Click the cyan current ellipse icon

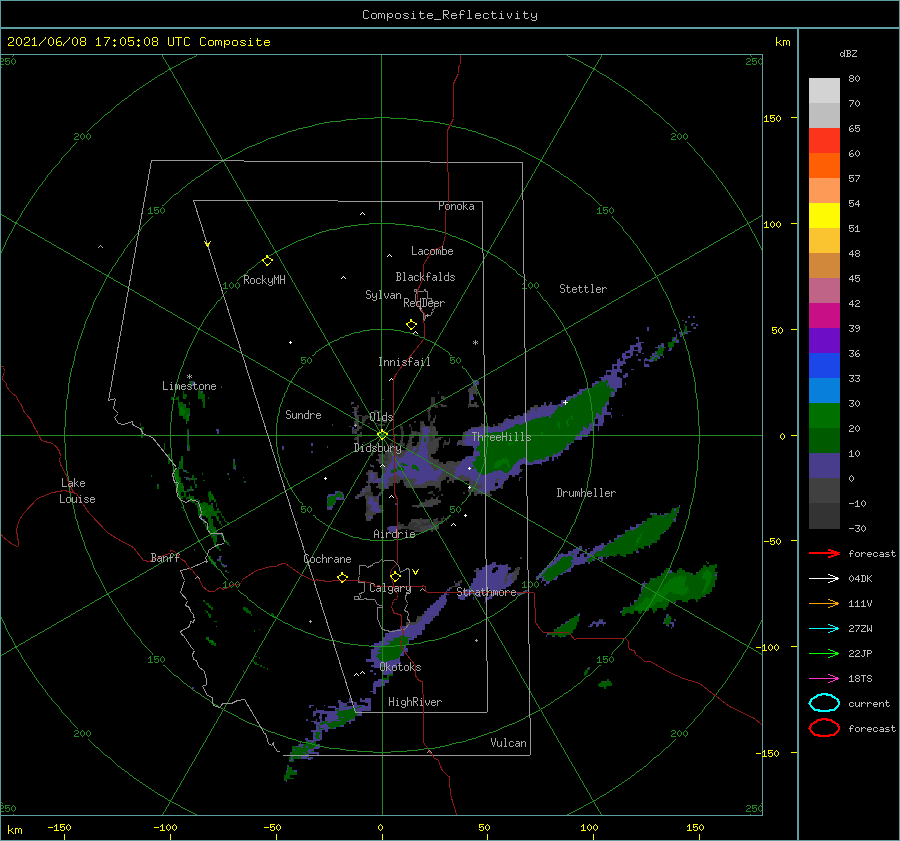click(x=824, y=703)
